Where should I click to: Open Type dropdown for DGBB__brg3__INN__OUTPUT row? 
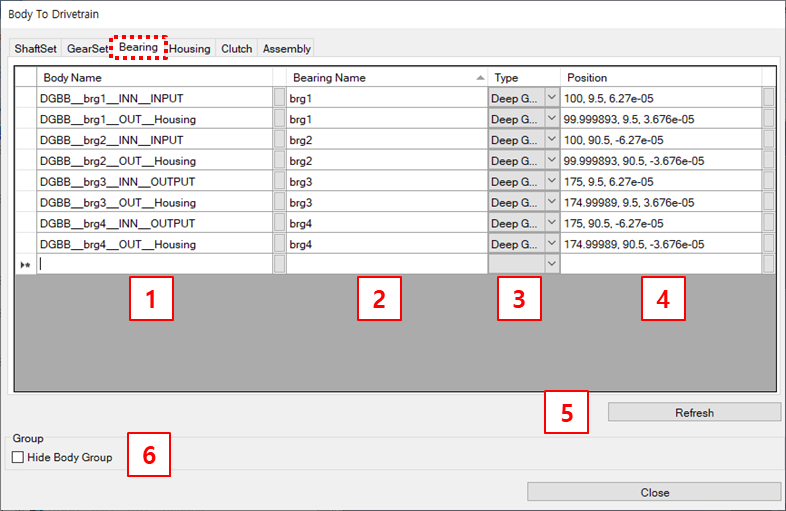coord(552,181)
